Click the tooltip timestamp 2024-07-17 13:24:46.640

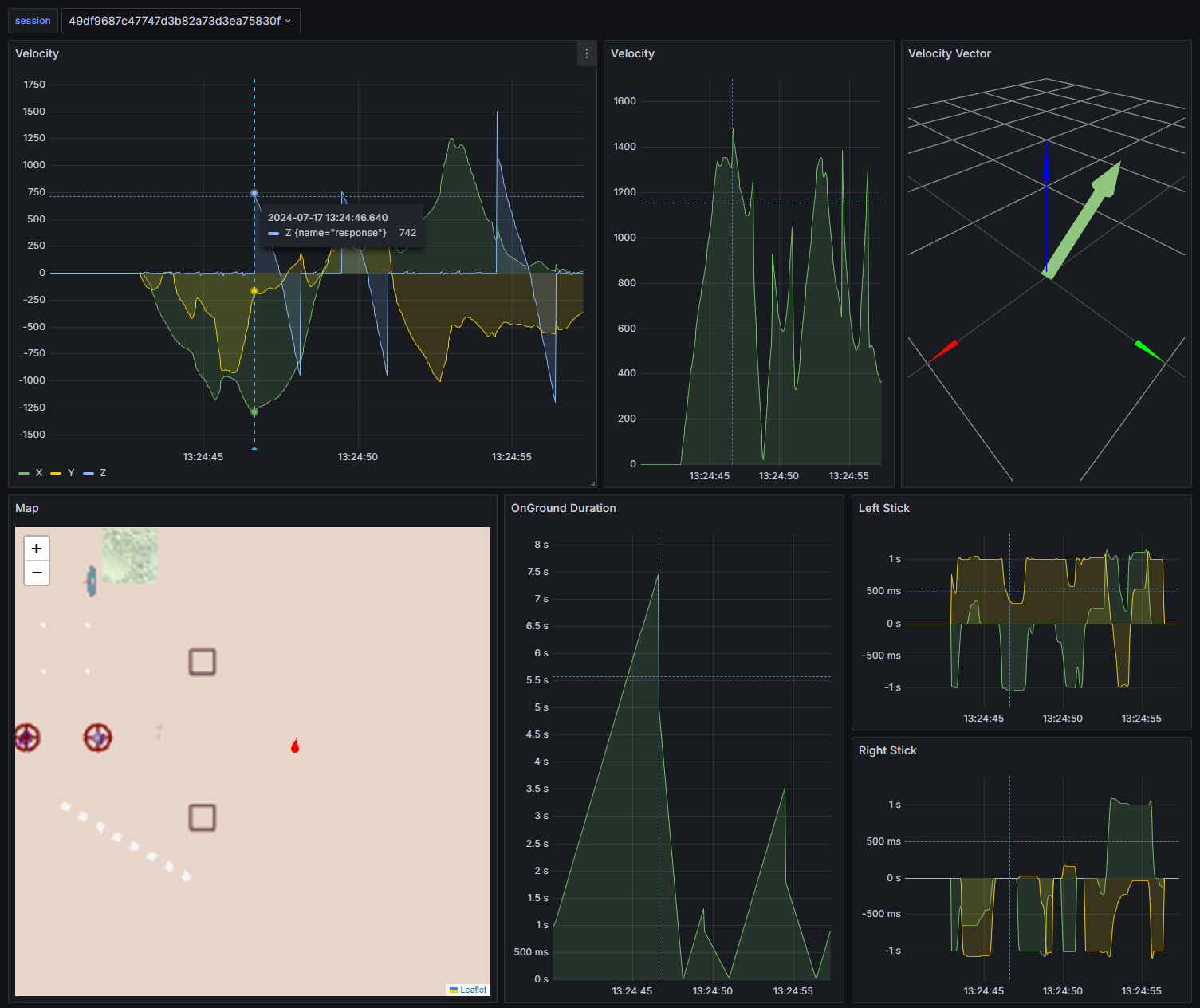tap(328, 217)
